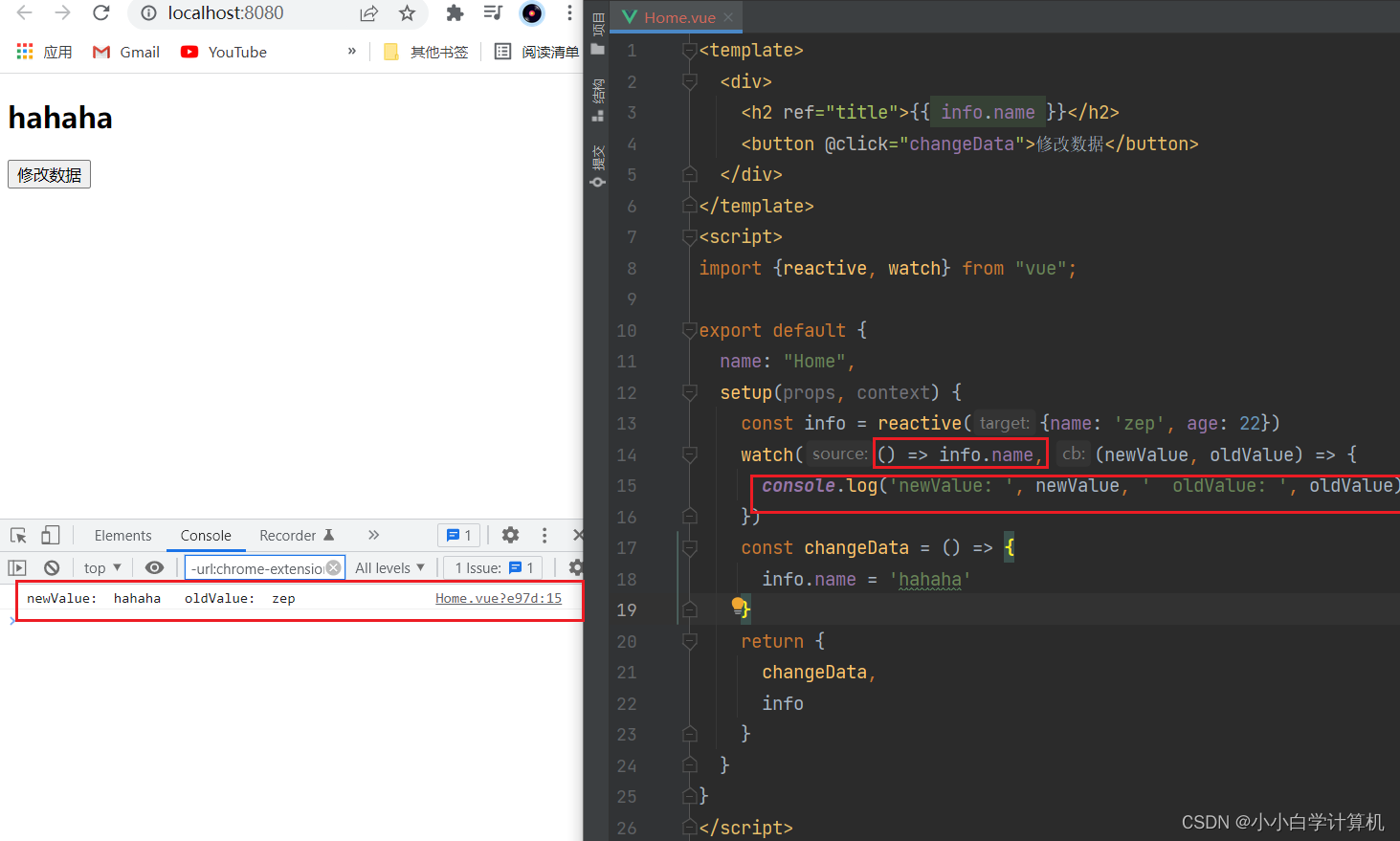Viewport: 1400px width, 841px height.
Task: Collapse the setup function at line 12
Action: point(689,392)
